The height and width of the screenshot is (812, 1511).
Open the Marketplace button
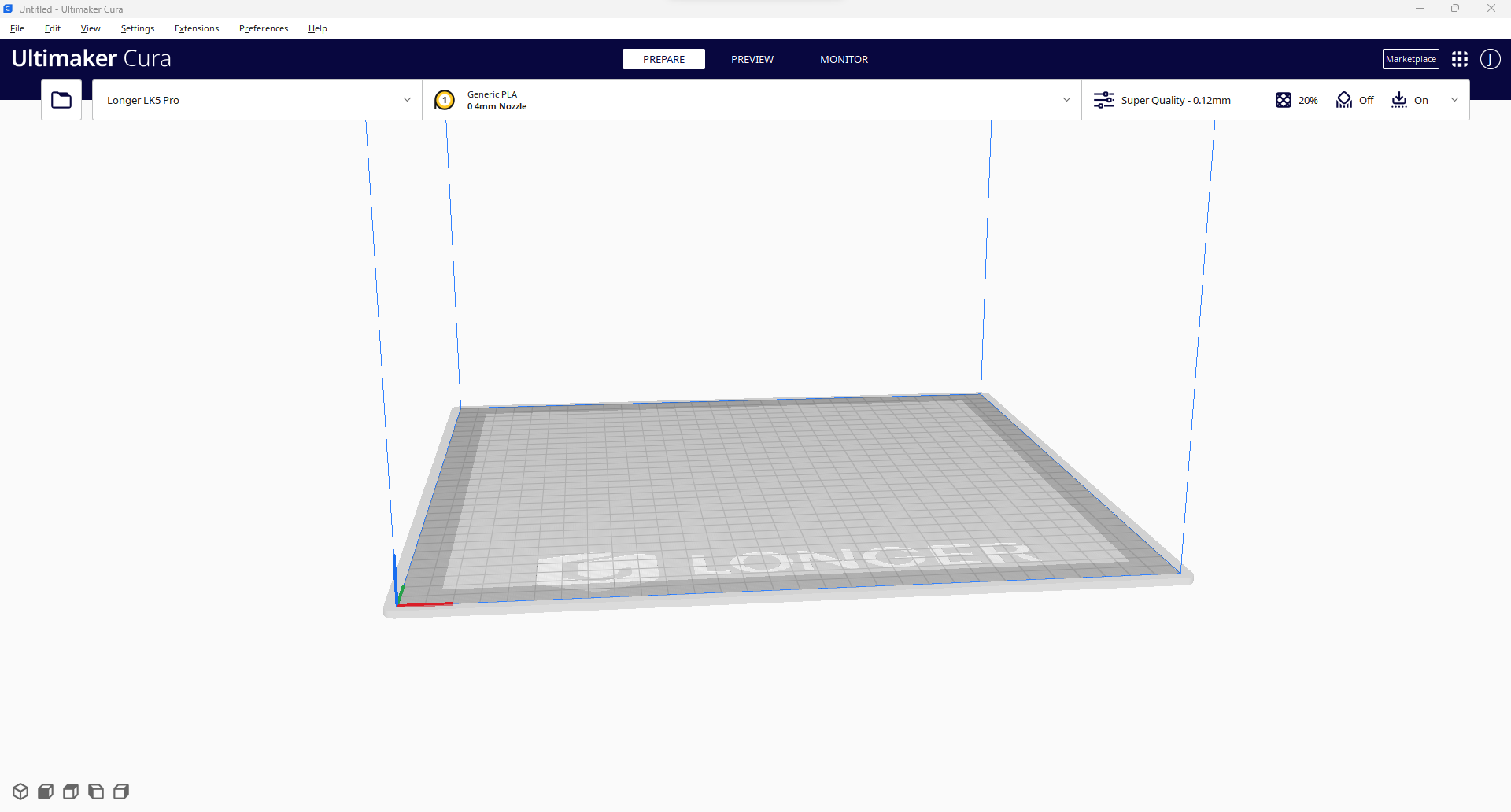click(1411, 59)
